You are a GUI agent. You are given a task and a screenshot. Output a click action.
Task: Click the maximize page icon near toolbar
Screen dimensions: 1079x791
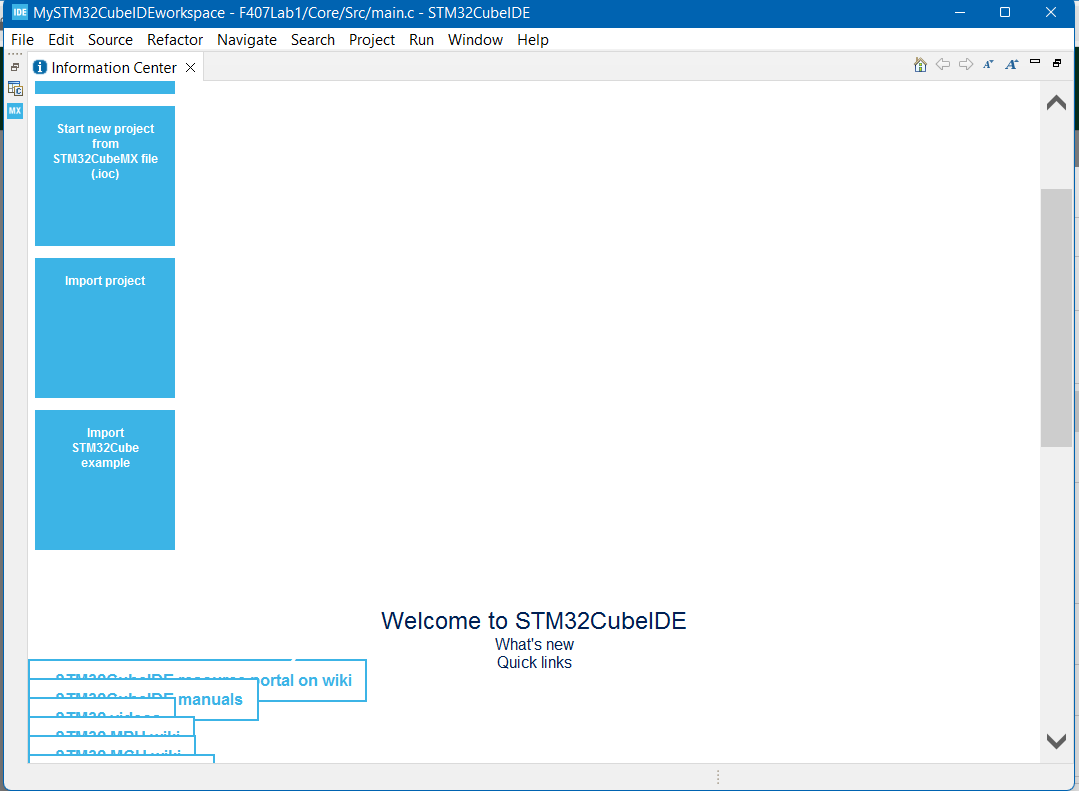[1057, 62]
